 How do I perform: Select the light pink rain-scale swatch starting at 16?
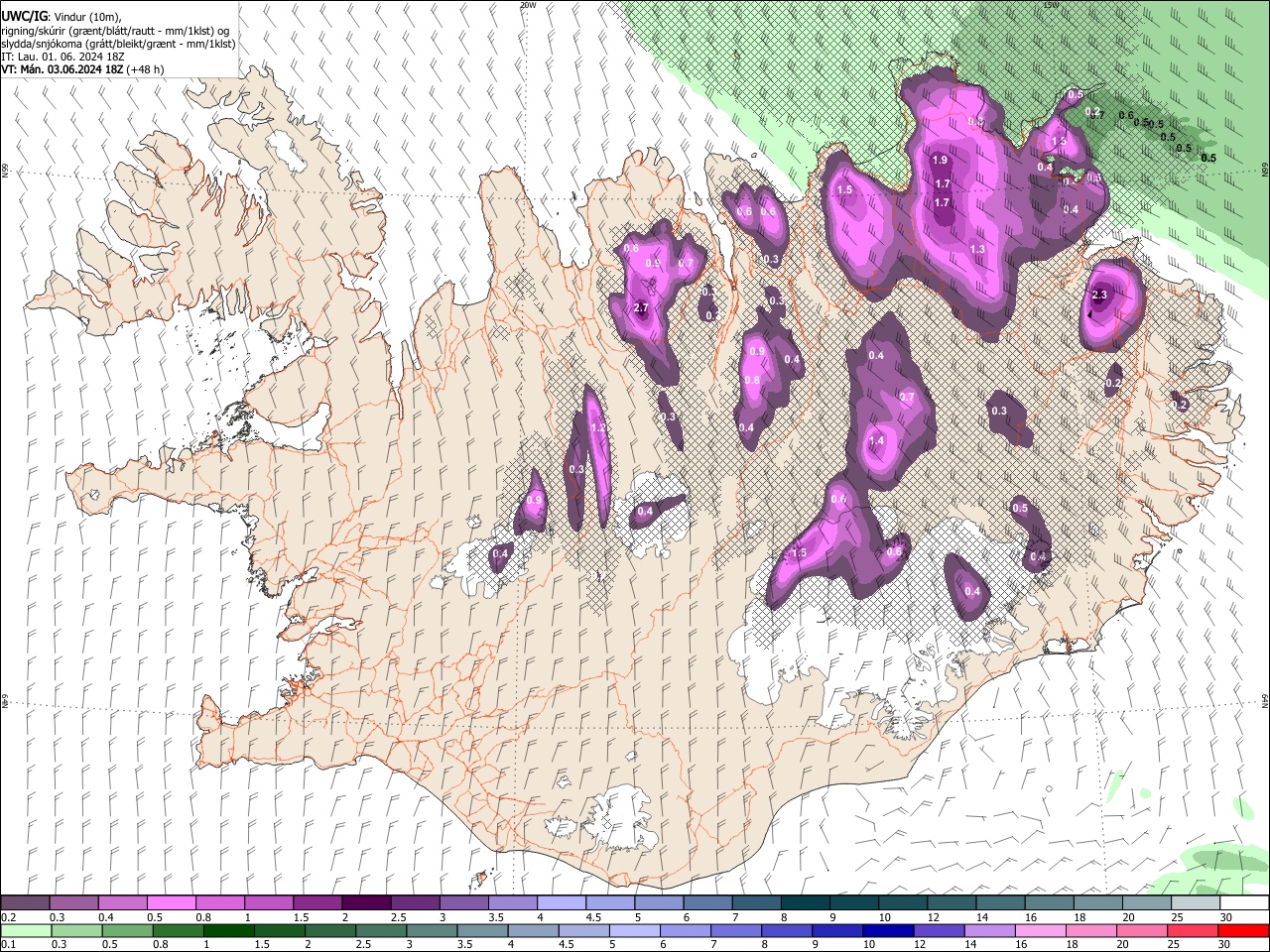coord(1040,931)
